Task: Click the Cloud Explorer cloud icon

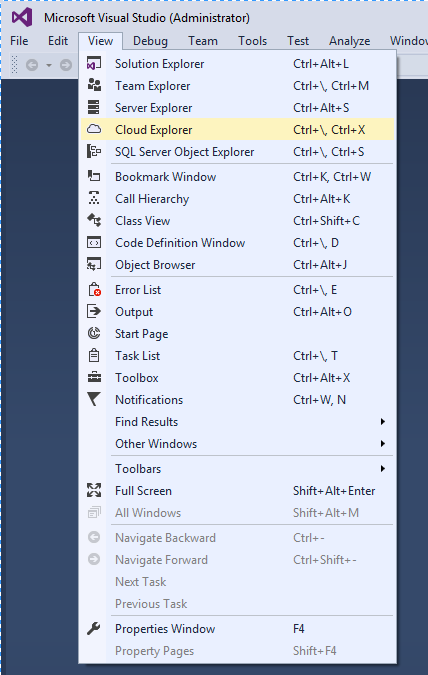Action: pos(94,129)
